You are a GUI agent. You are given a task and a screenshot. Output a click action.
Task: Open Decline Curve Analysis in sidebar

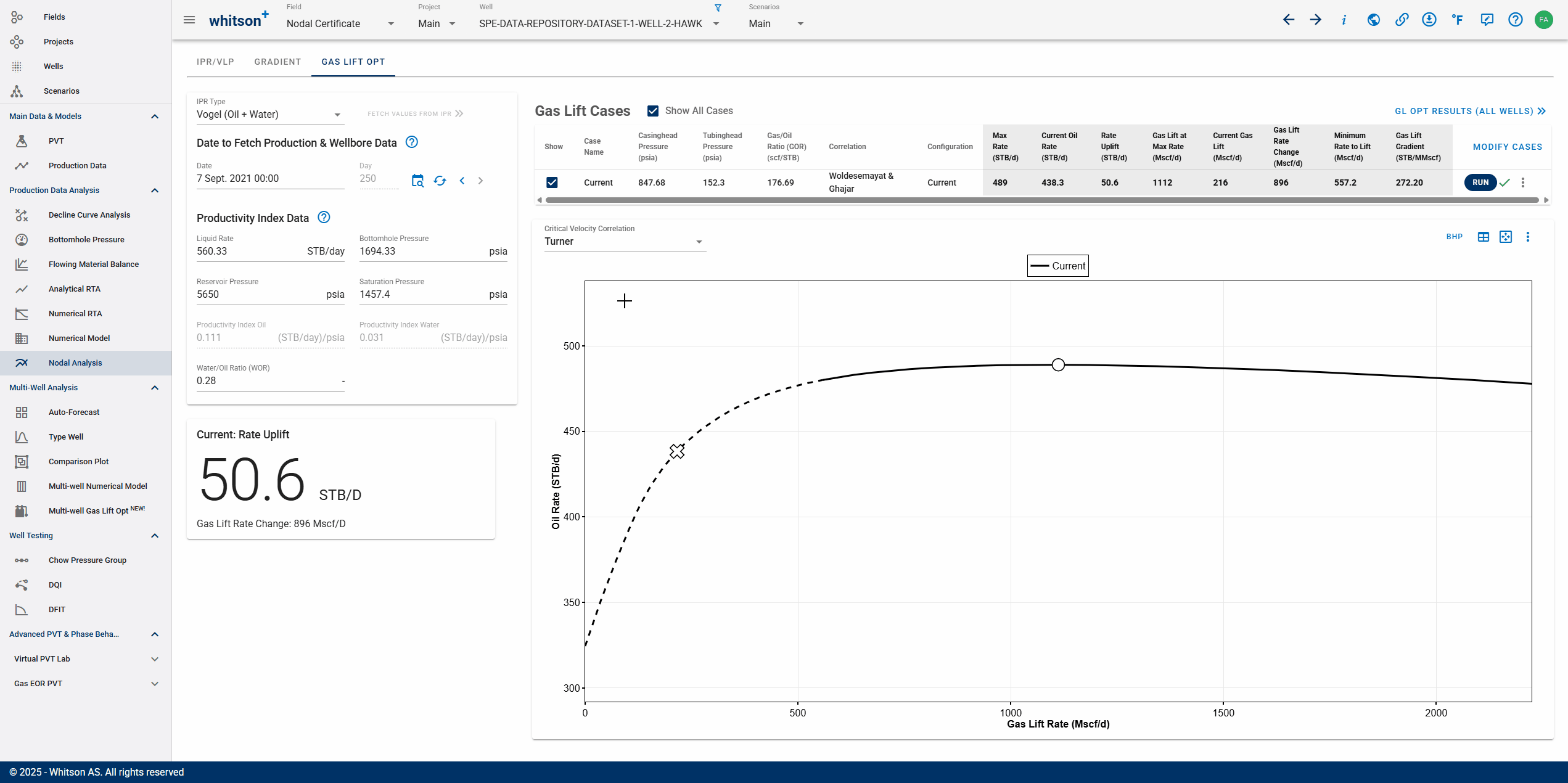click(x=86, y=215)
